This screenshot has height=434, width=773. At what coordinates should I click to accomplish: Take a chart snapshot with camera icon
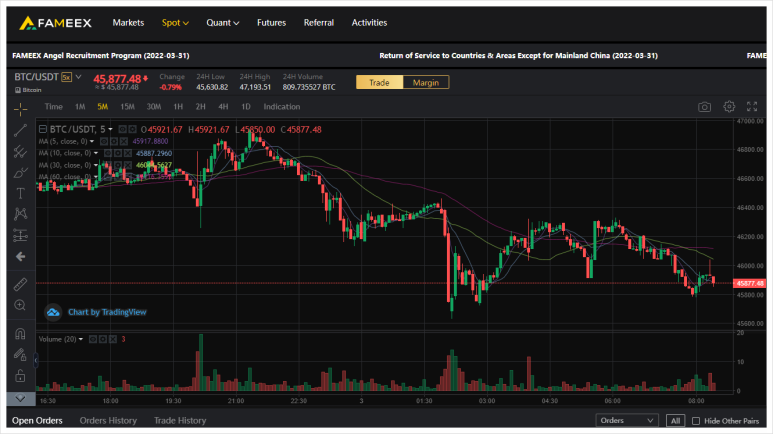[x=704, y=107]
